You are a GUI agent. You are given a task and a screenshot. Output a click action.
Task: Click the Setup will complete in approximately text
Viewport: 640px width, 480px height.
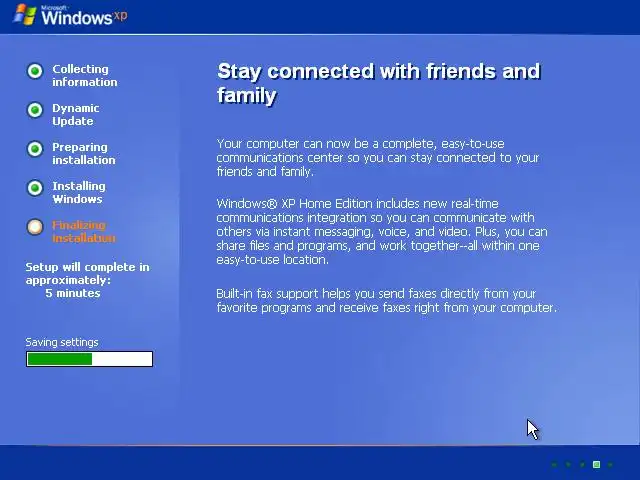point(87,273)
